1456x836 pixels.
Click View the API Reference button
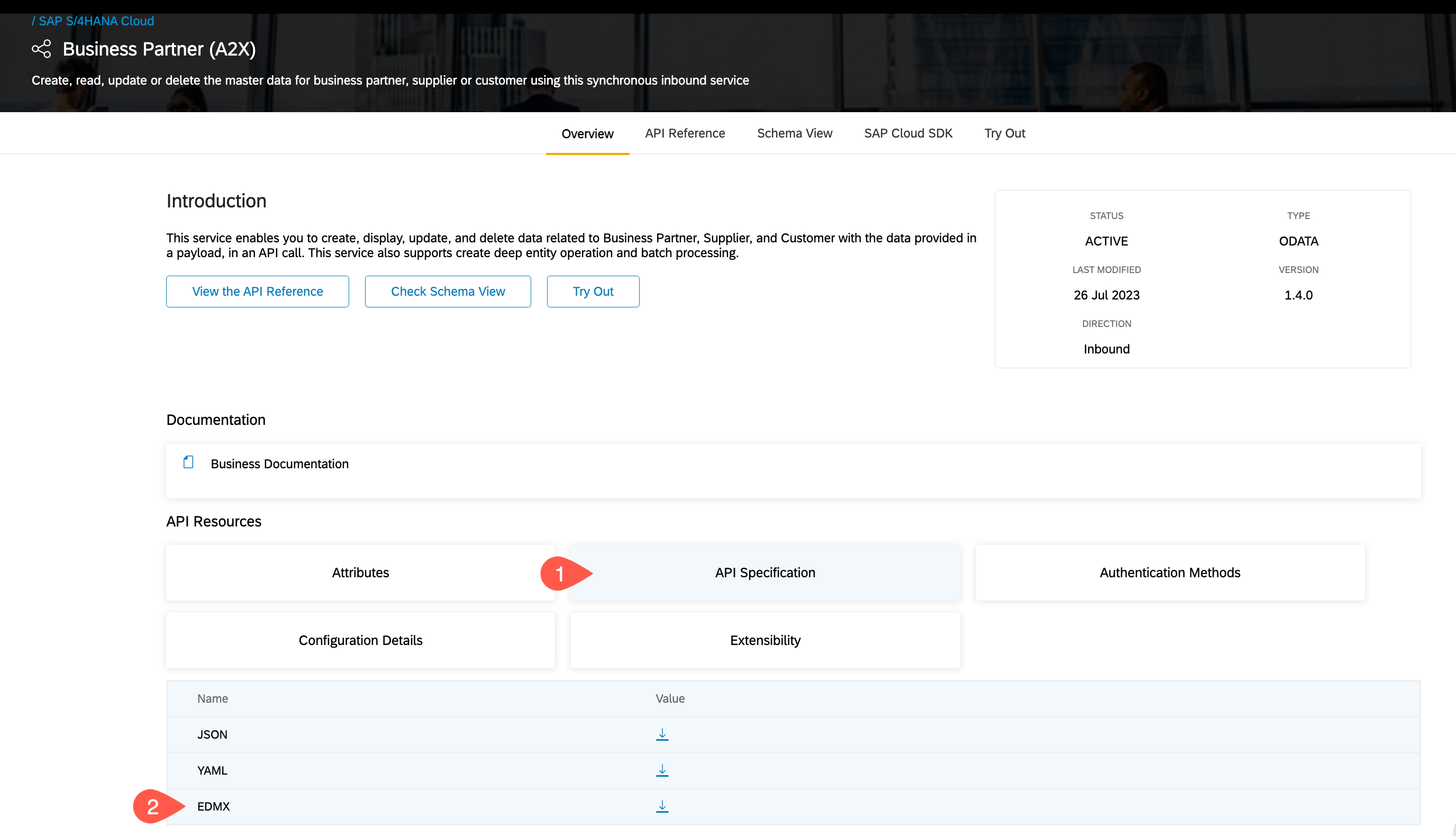(x=257, y=291)
